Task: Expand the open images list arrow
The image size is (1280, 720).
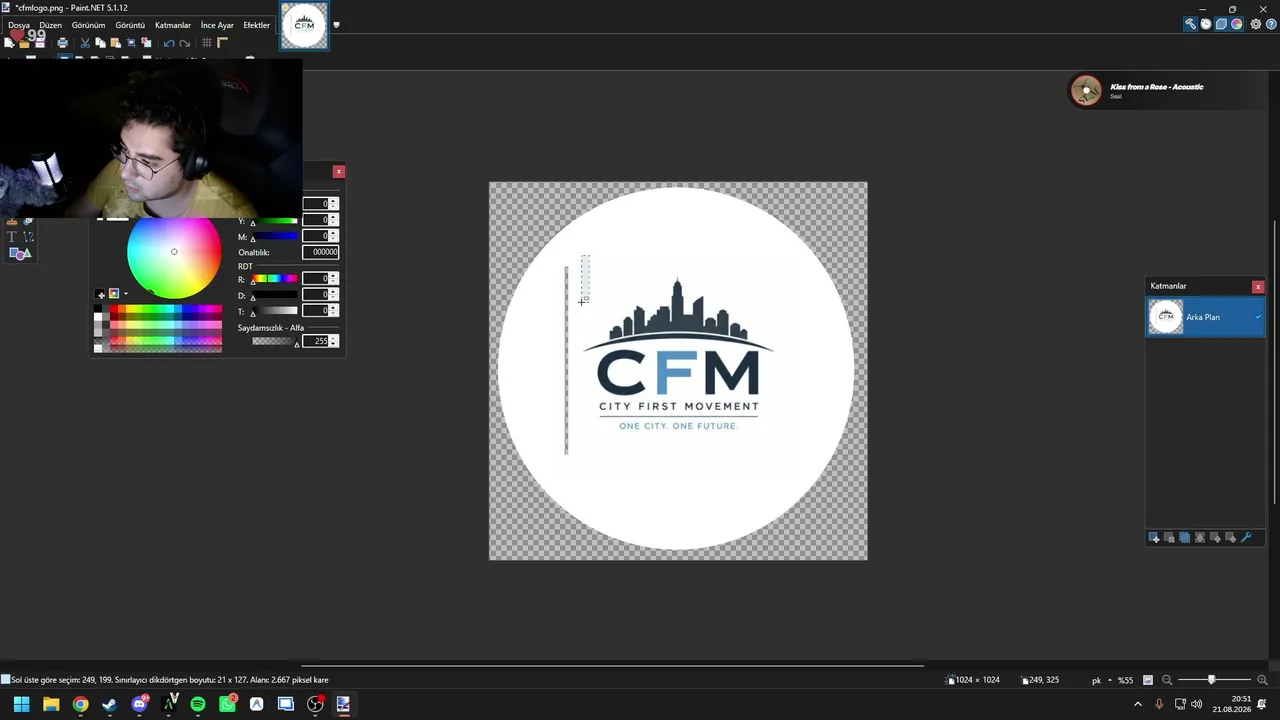Action: [336, 25]
